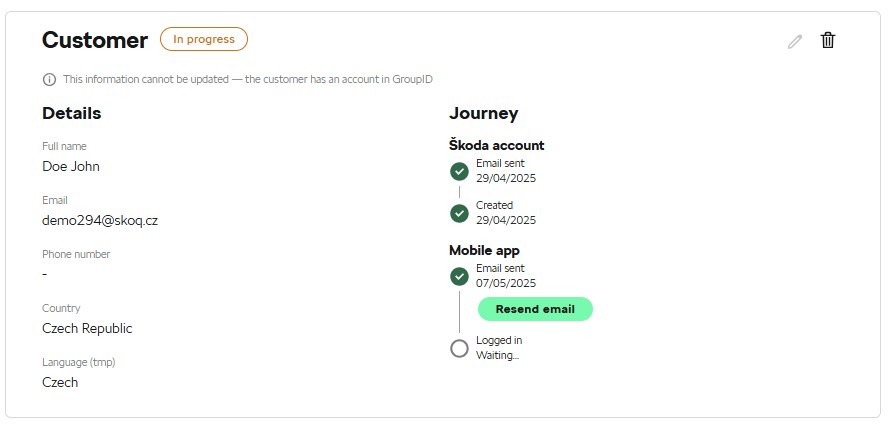Click the Journey section heading
The width and height of the screenshot is (888, 426).
tap(484, 113)
